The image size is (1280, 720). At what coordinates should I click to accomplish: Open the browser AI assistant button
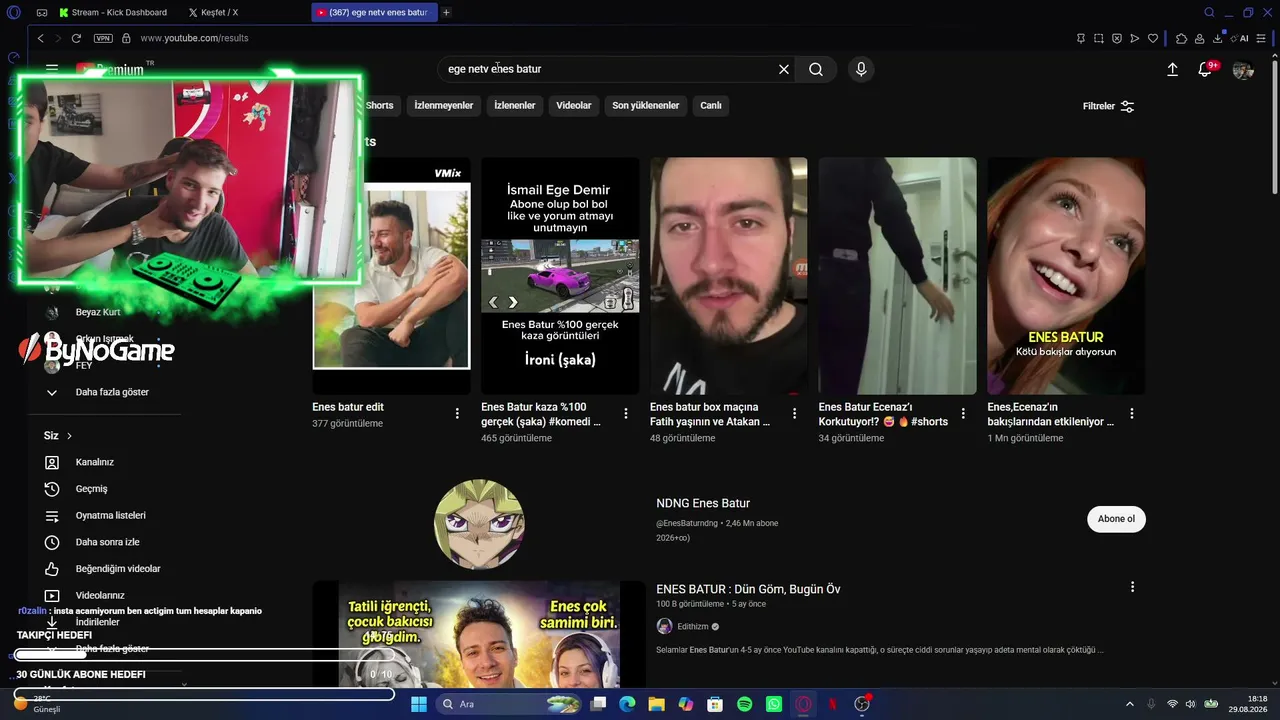1241,38
